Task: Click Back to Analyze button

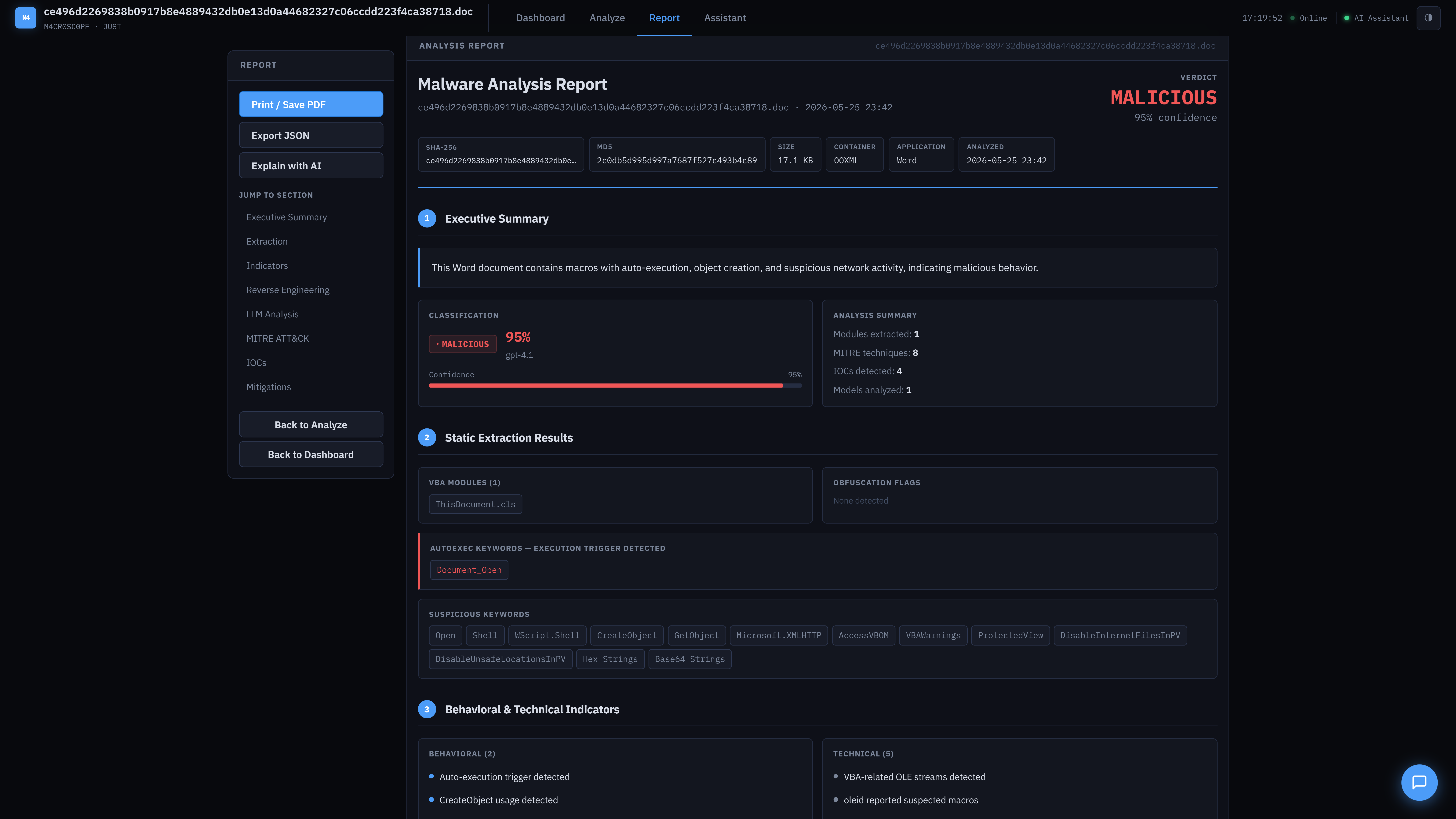Action: coord(311,424)
